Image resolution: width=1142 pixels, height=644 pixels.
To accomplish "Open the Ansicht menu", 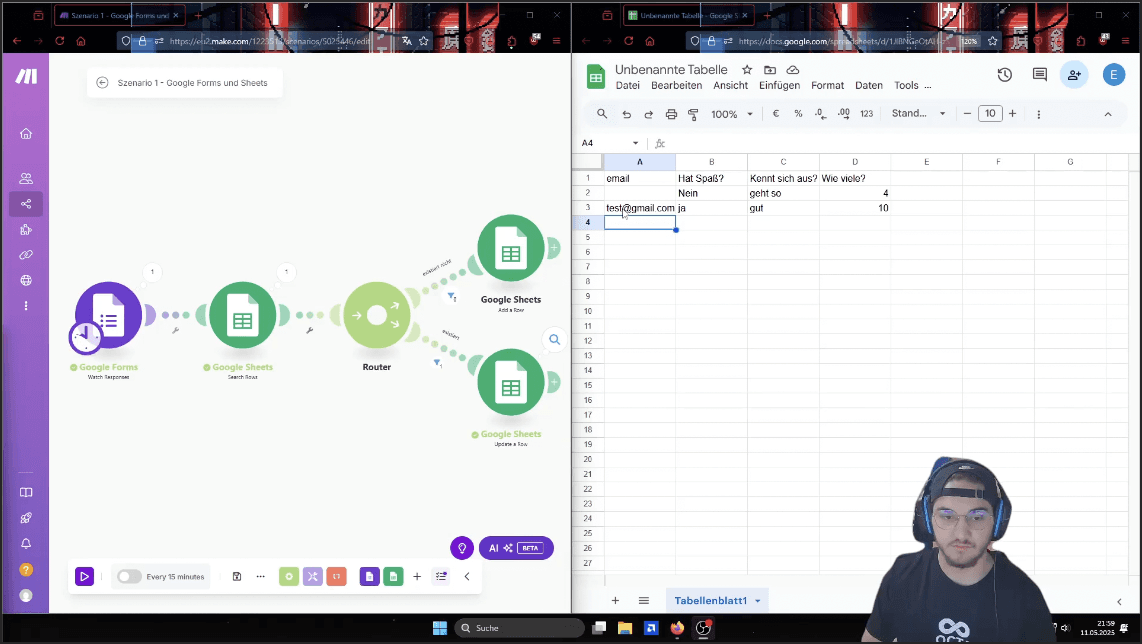I will (731, 86).
